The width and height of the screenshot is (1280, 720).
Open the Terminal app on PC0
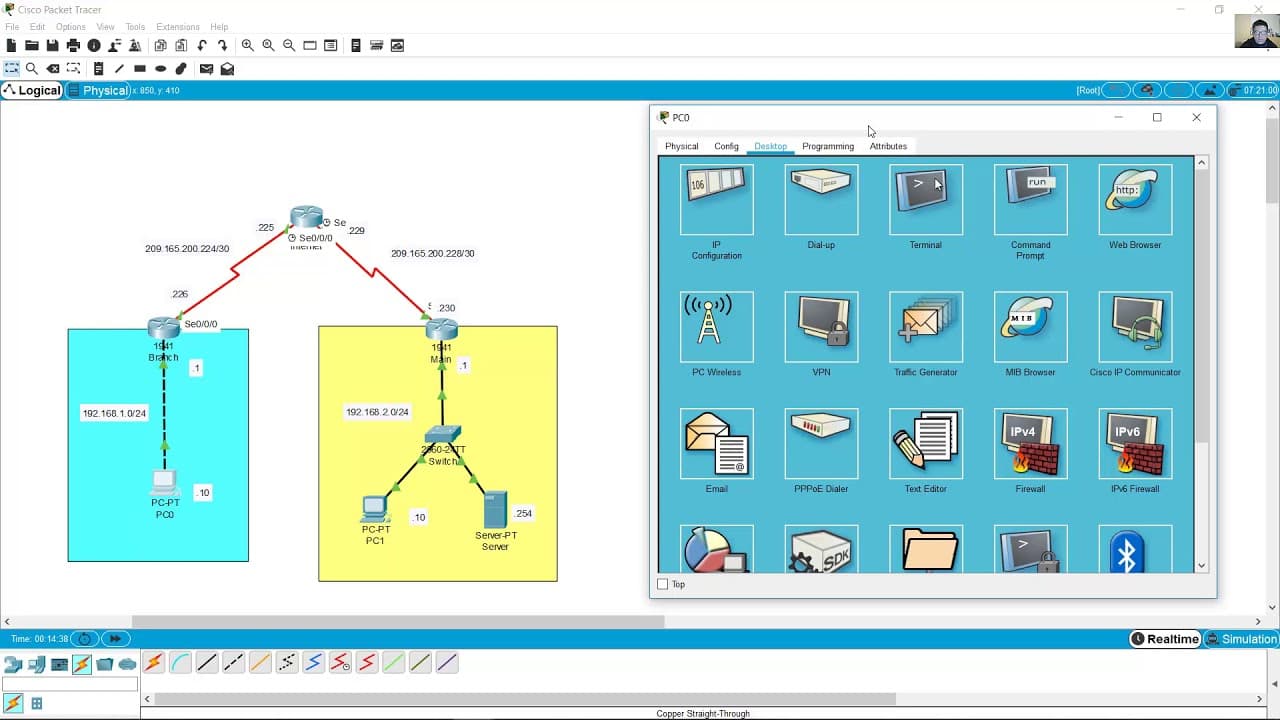926,200
